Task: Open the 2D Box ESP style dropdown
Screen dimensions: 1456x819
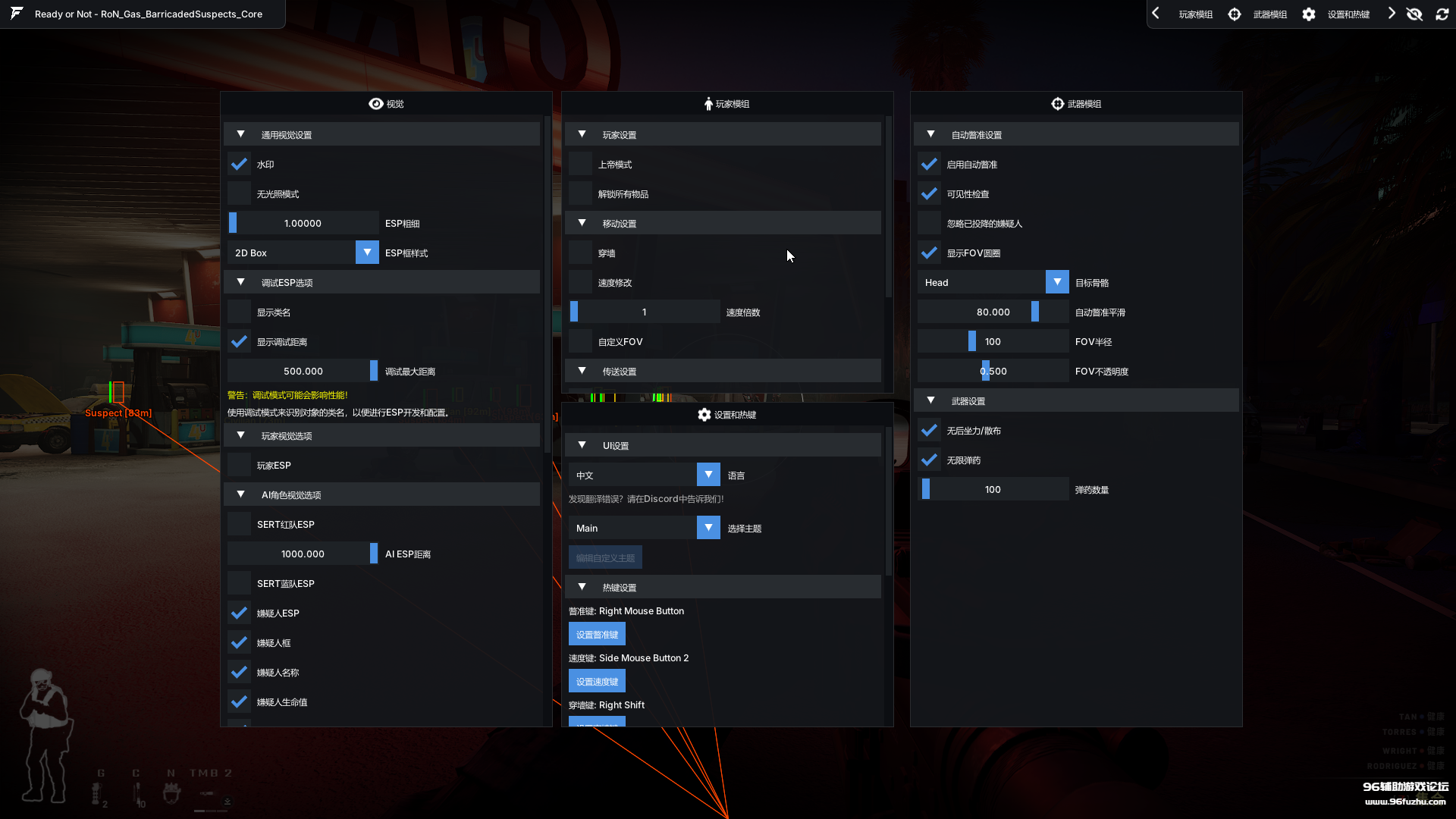Action: coord(367,253)
